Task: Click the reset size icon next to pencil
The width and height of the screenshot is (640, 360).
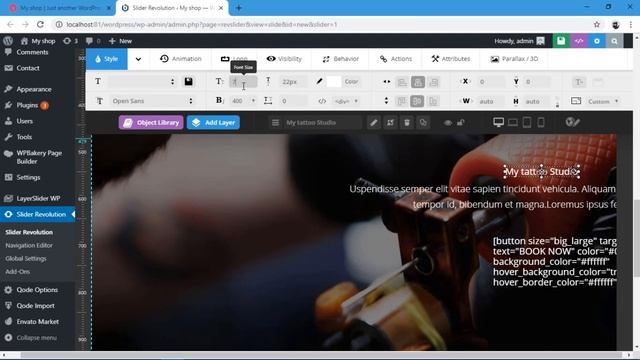Action: 390,122
